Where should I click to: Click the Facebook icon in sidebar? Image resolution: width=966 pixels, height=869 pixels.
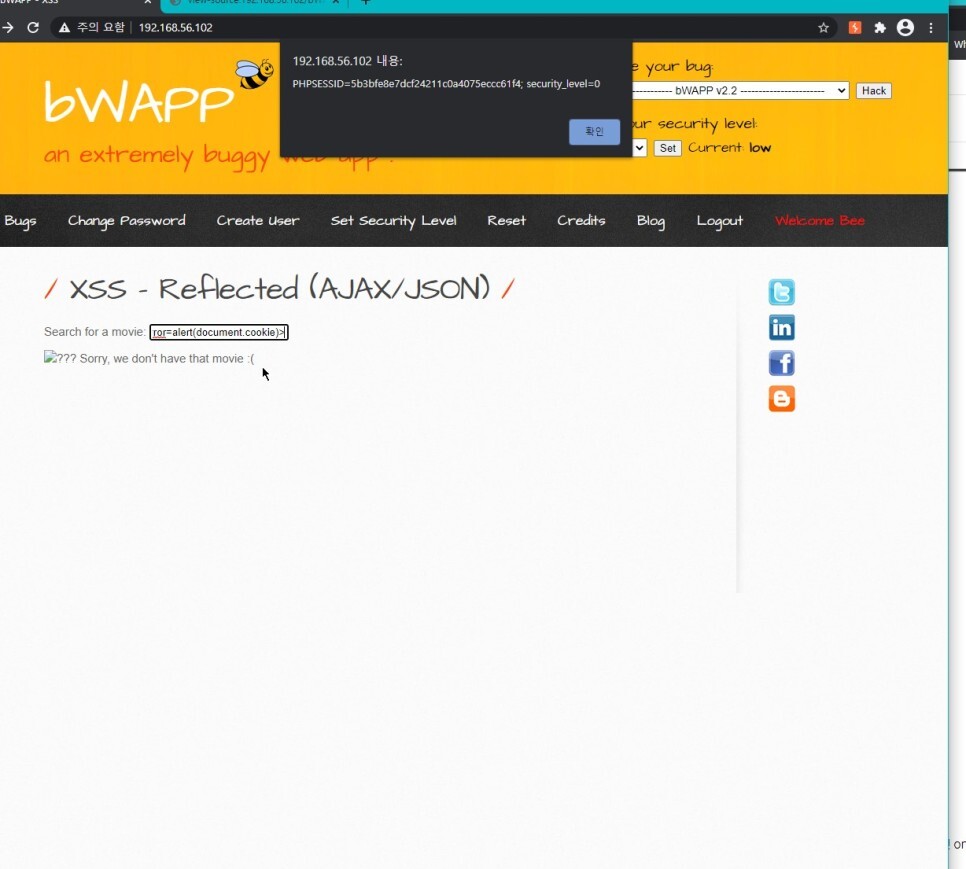click(781, 363)
